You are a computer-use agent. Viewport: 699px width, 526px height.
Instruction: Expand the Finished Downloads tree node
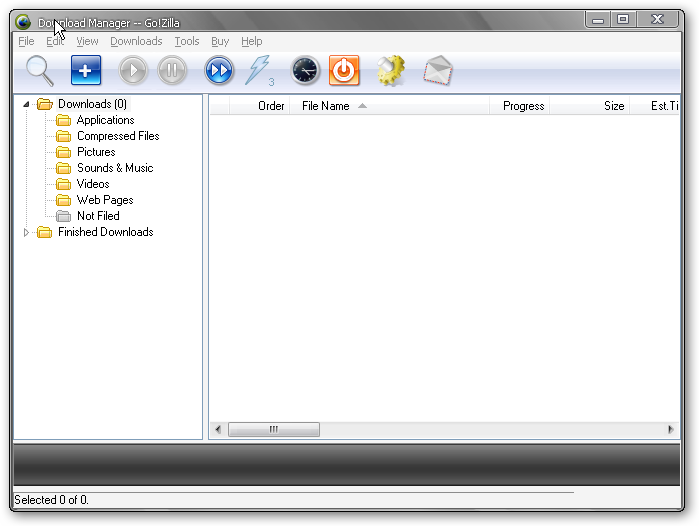tap(26, 232)
